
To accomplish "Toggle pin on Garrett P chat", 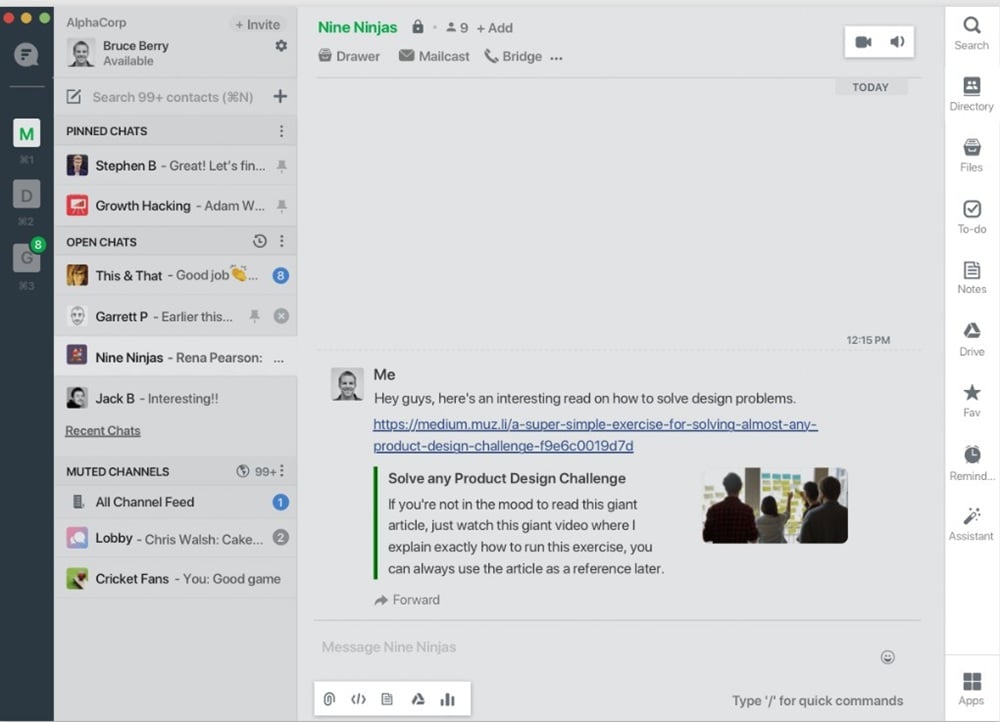I will [x=254, y=316].
